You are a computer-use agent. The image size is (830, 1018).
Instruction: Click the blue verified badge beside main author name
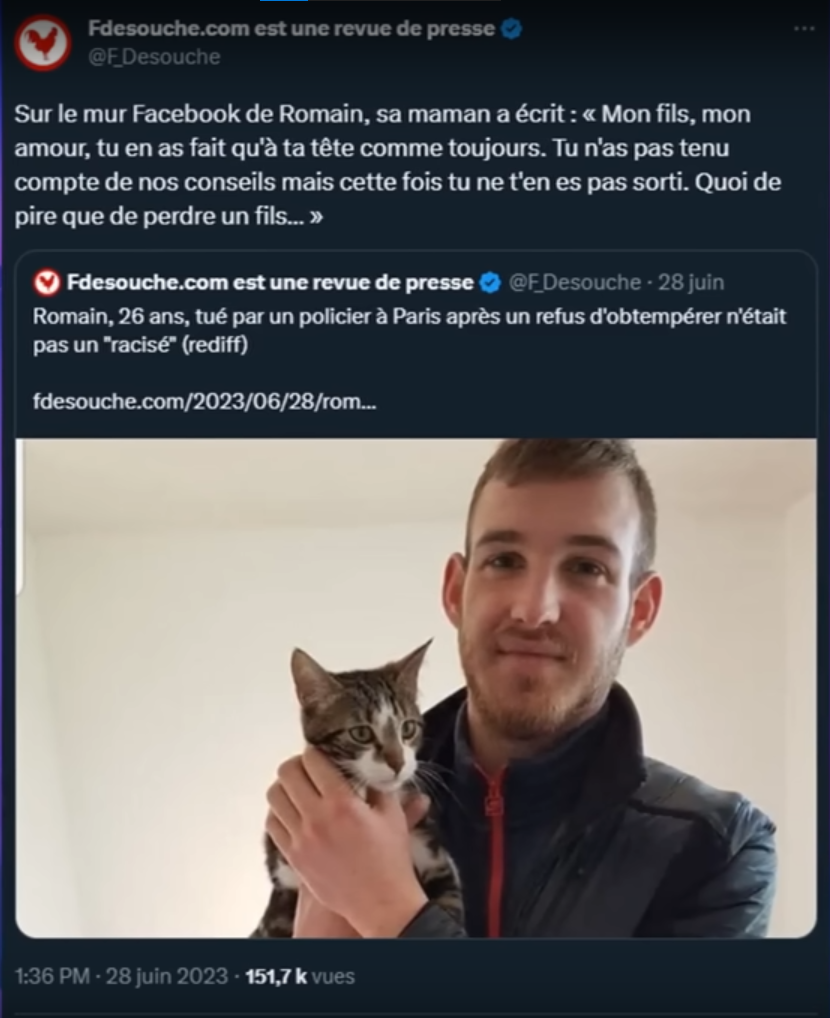pyautogui.click(x=512, y=29)
